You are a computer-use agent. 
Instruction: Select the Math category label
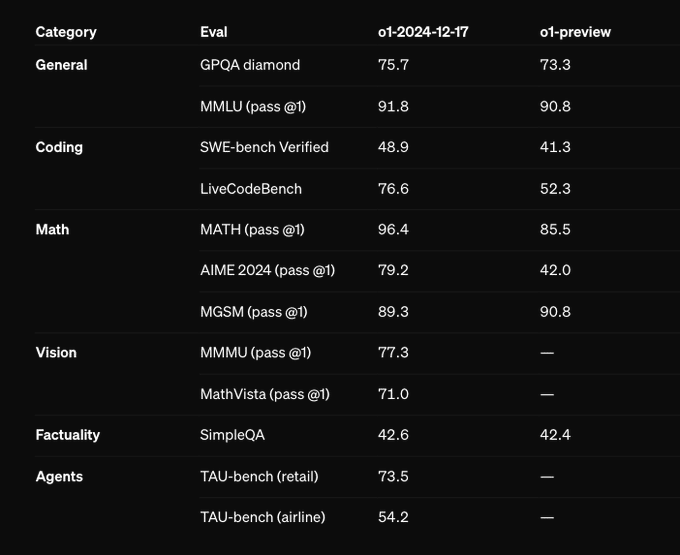tap(52, 229)
